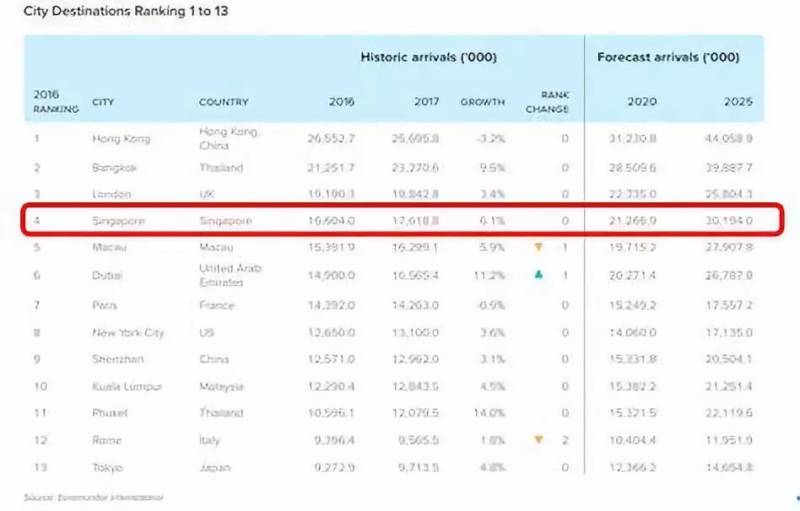The width and height of the screenshot is (800, 511).
Task: Click New York City in the table
Action: pos(127,332)
